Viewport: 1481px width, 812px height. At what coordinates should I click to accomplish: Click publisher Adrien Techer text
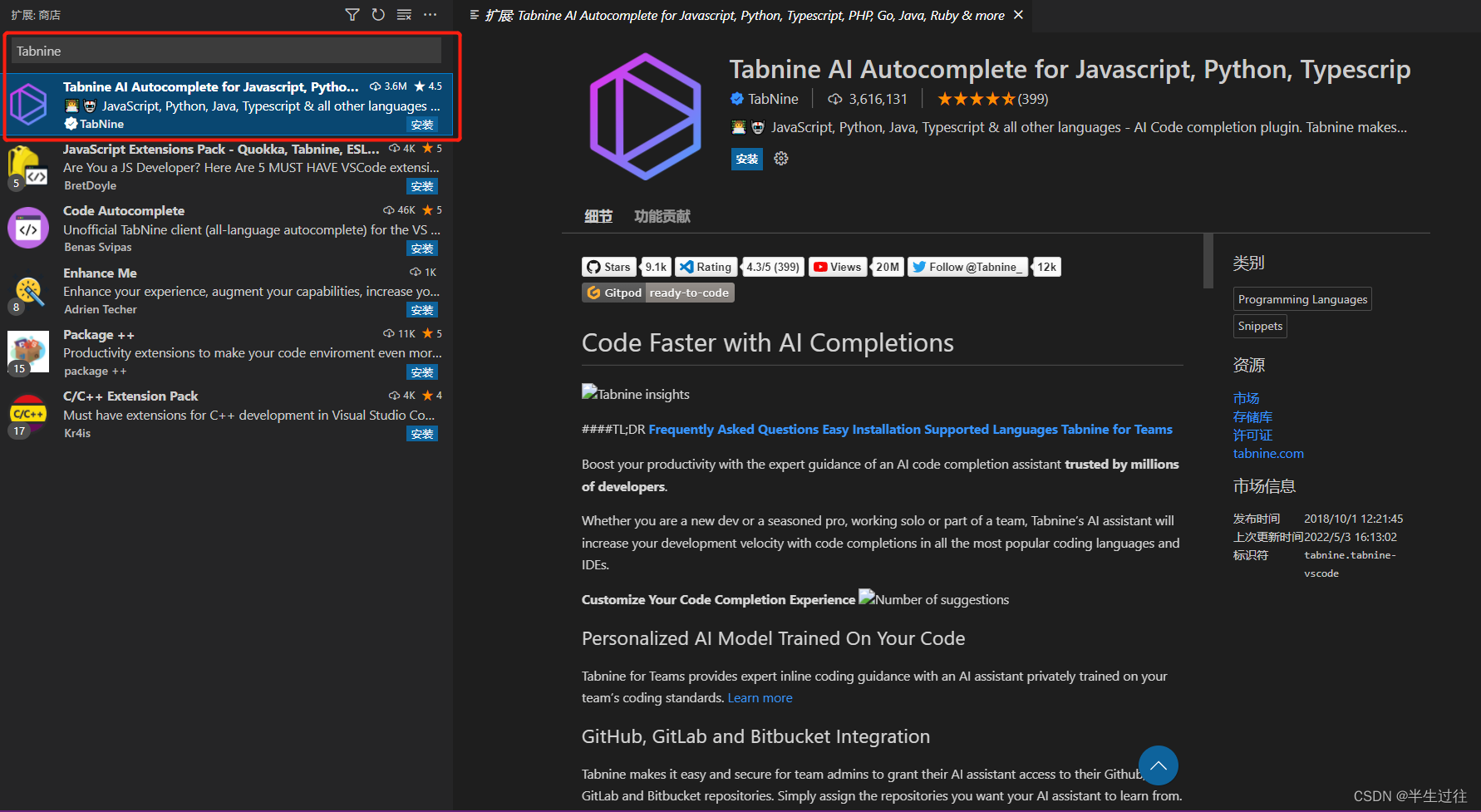[x=101, y=309]
